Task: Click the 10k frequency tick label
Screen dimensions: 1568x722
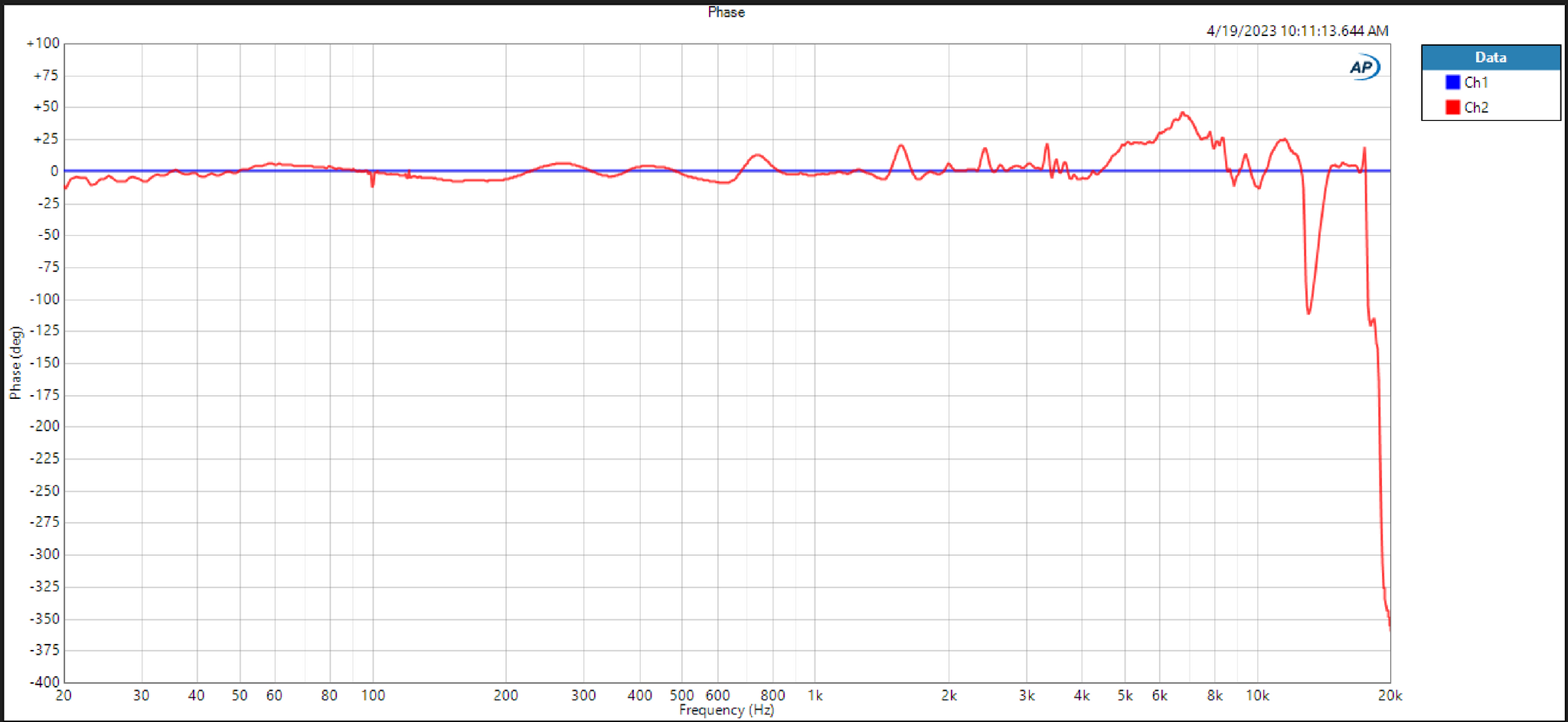Action: pyautogui.click(x=1257, y=695)
